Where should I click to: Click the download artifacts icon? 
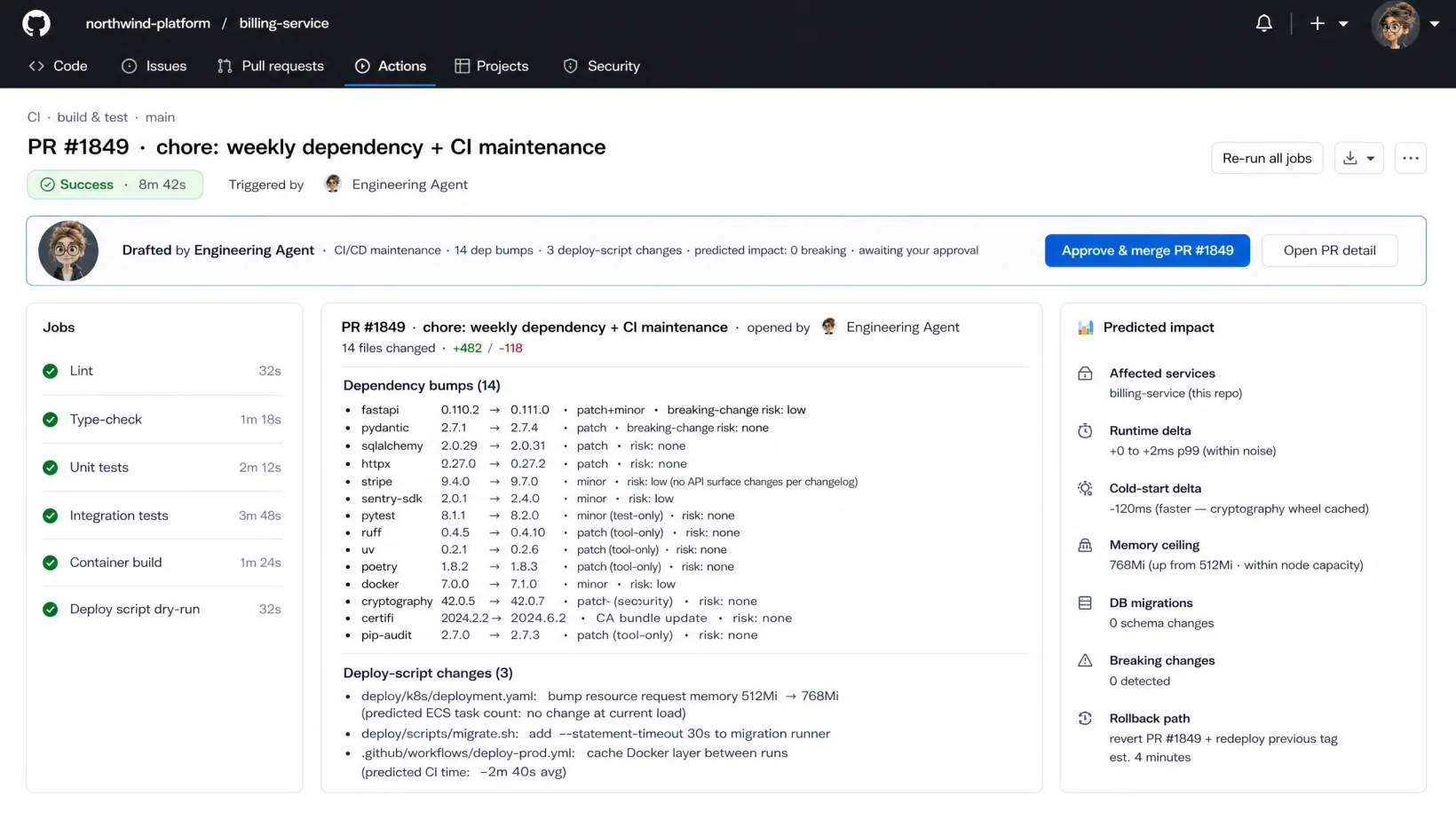coord(1350,159)
